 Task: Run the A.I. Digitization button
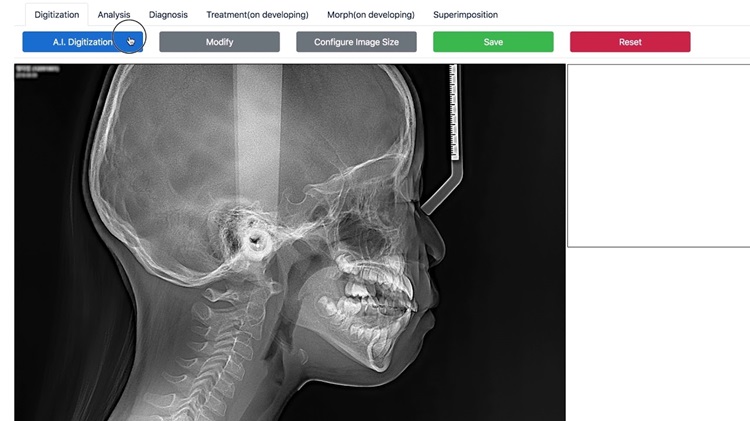click(x=82, y=42)
